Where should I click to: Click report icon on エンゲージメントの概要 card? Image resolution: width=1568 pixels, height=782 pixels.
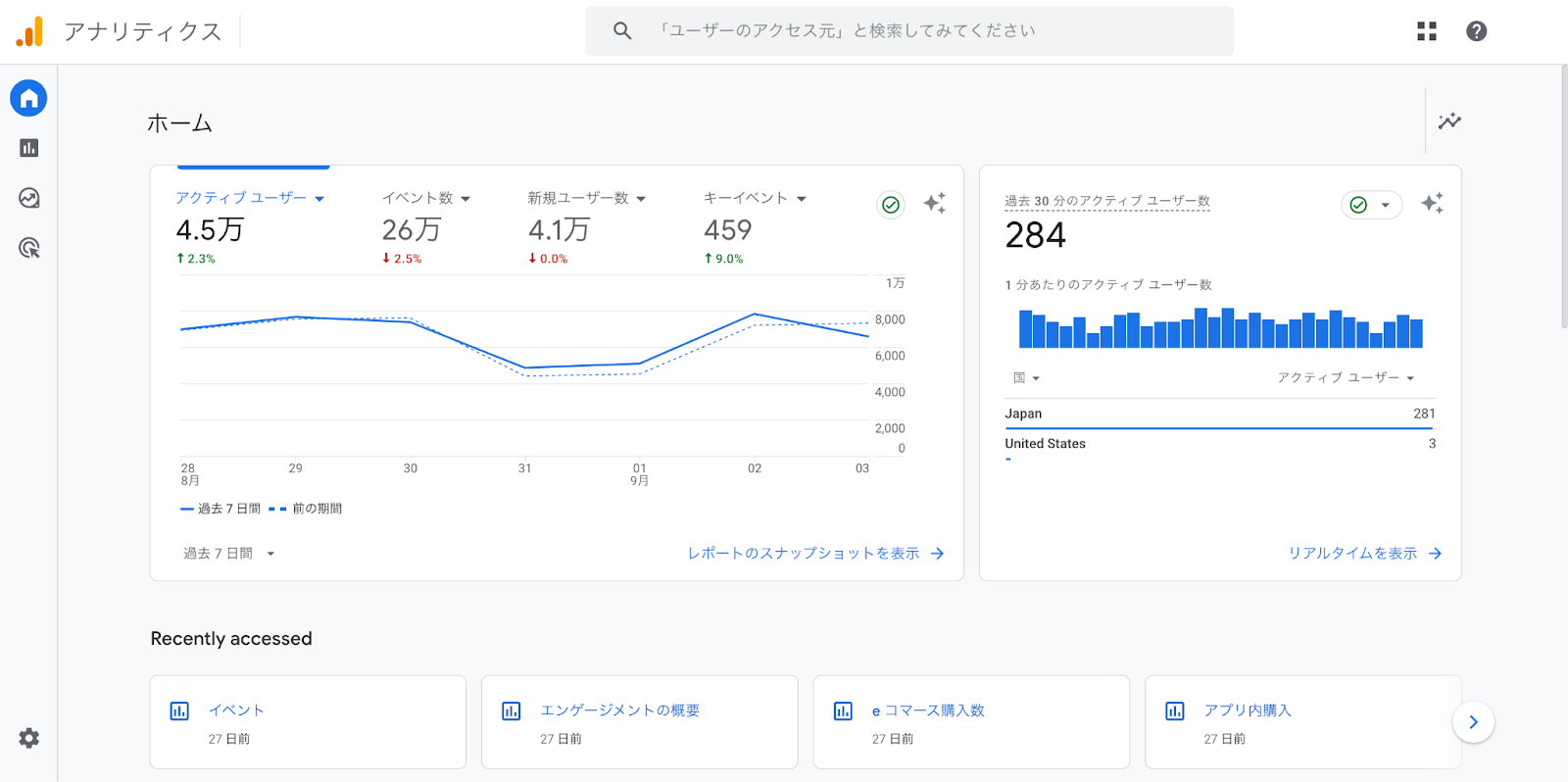point(512,711)
